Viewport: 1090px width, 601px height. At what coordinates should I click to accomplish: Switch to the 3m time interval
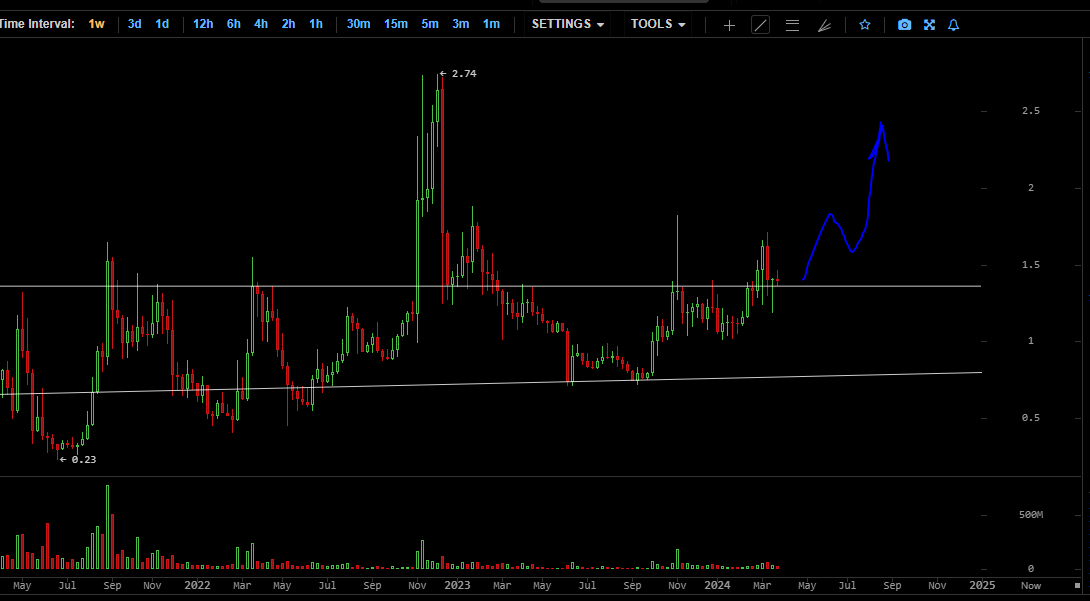pos(460,24)
